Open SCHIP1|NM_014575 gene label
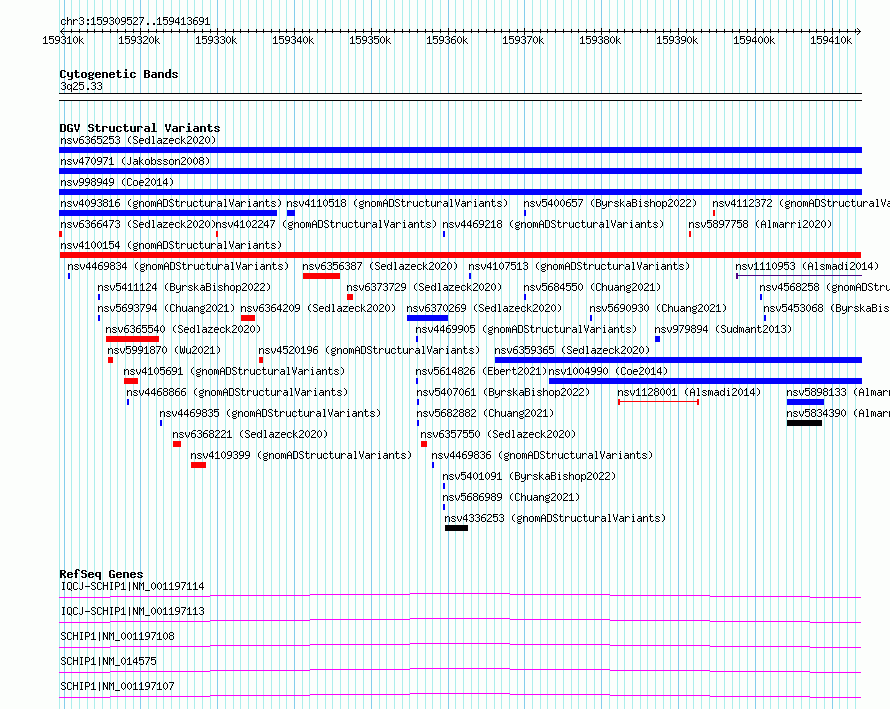 click(108, 661)
